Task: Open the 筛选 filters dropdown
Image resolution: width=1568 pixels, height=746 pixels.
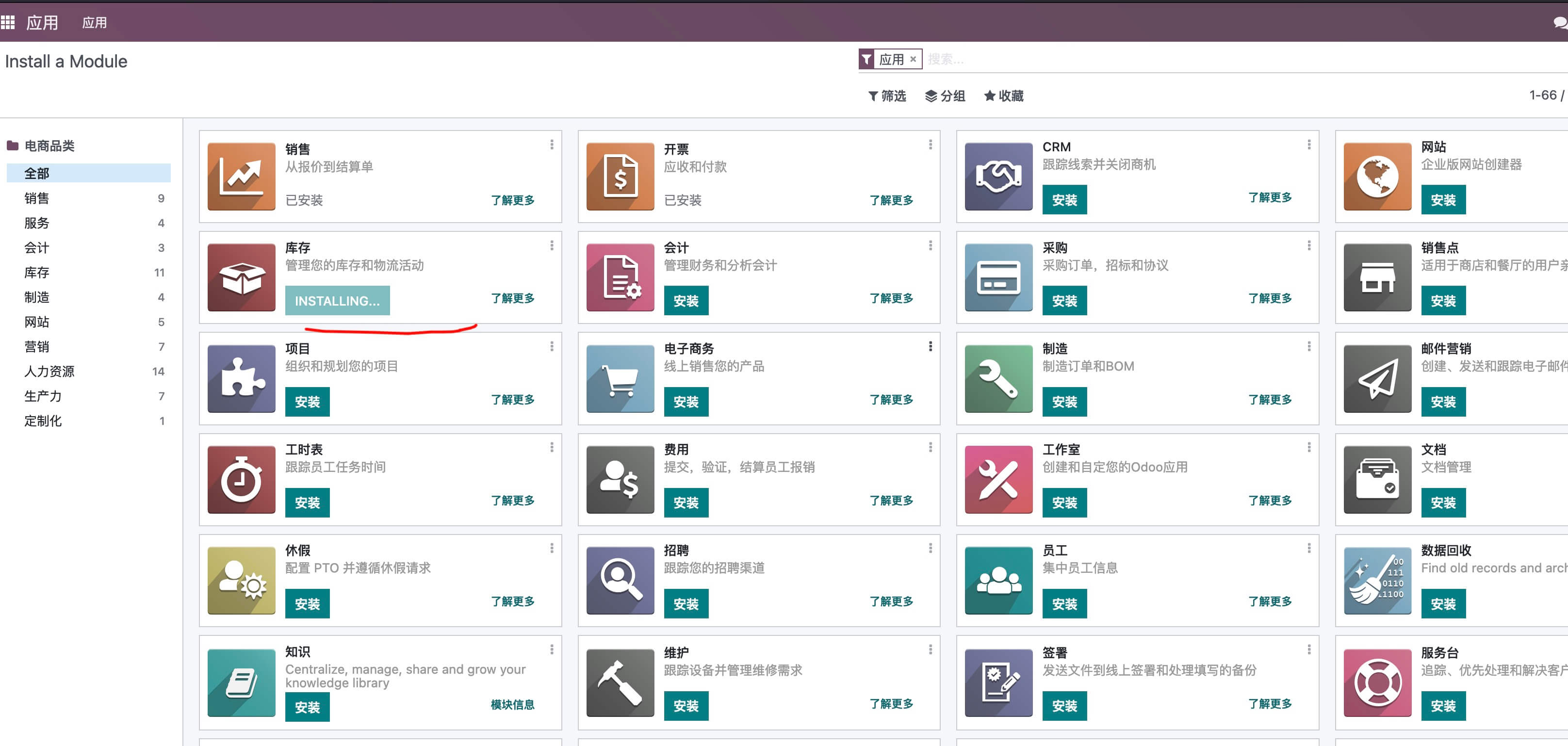Action: (x=887, y=96)
